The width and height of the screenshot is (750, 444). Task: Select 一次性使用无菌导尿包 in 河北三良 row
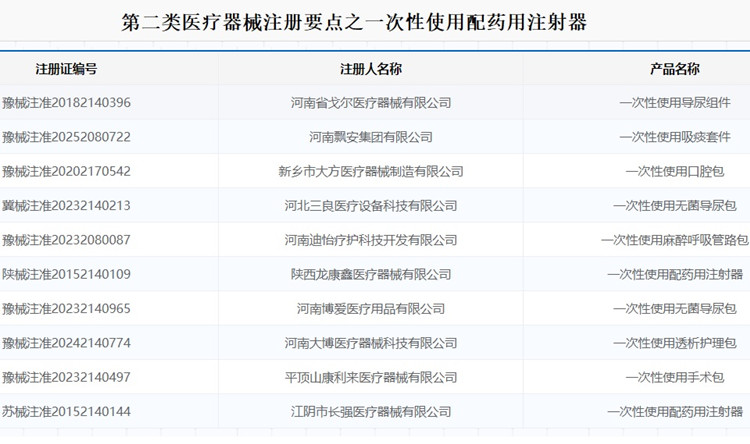point(675,206)
